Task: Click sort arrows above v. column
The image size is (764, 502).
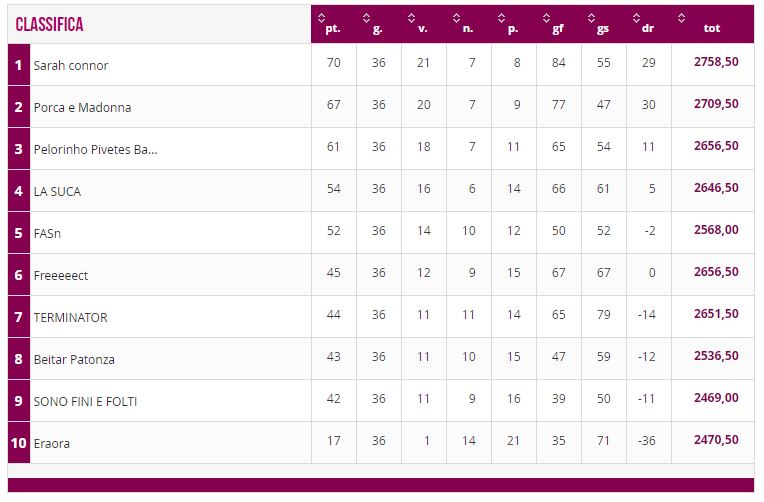Action: tap(411, 18)
